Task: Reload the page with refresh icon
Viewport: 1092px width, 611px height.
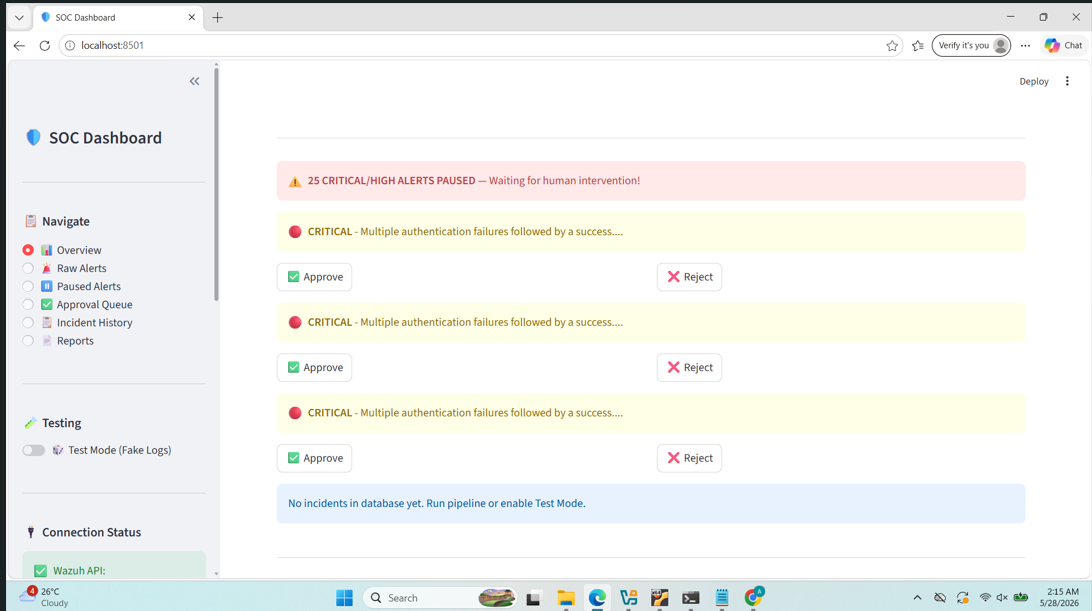Action: [45, 45]
